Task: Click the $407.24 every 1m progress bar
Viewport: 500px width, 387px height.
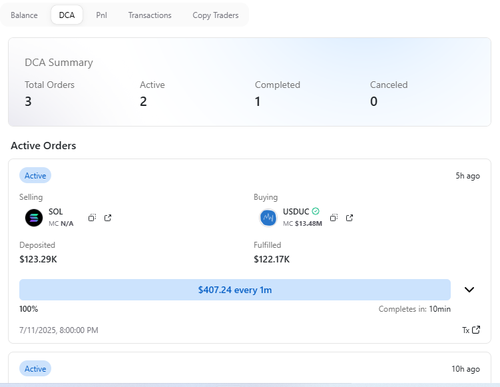Action: click(235, 290)
